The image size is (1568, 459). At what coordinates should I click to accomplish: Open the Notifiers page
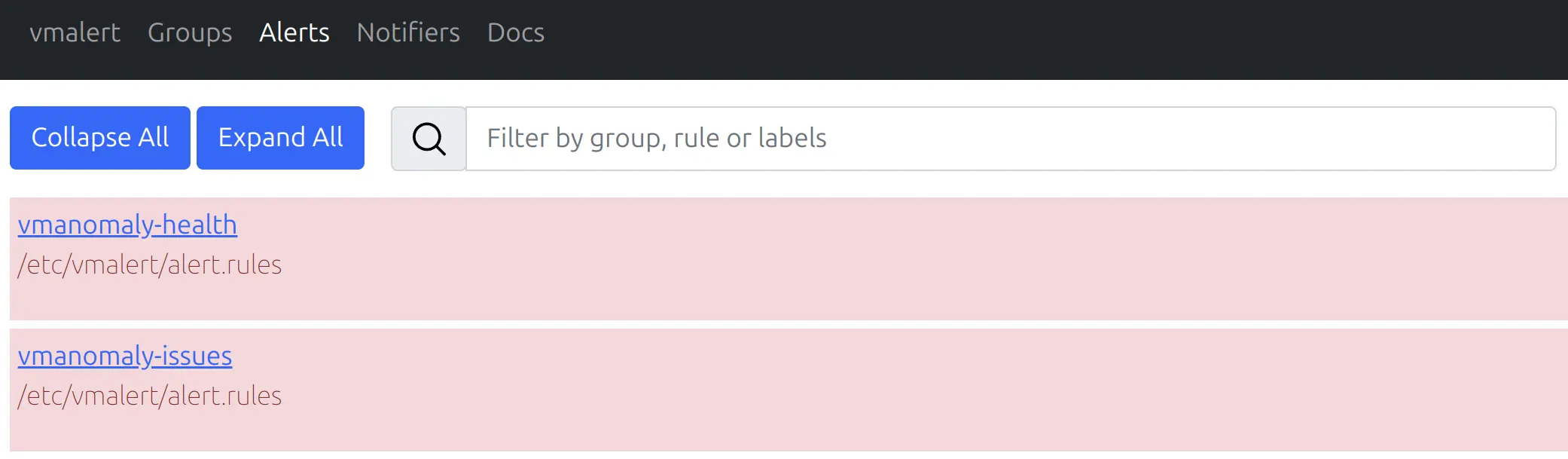click(x=408, y=32)
